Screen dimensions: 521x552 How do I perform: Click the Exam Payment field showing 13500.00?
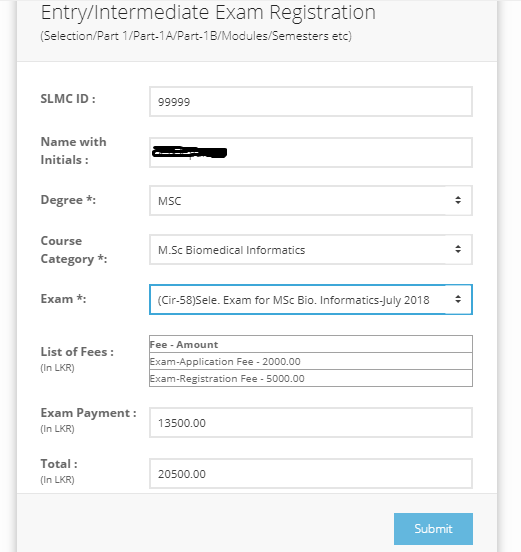click(x=310, y=422)
